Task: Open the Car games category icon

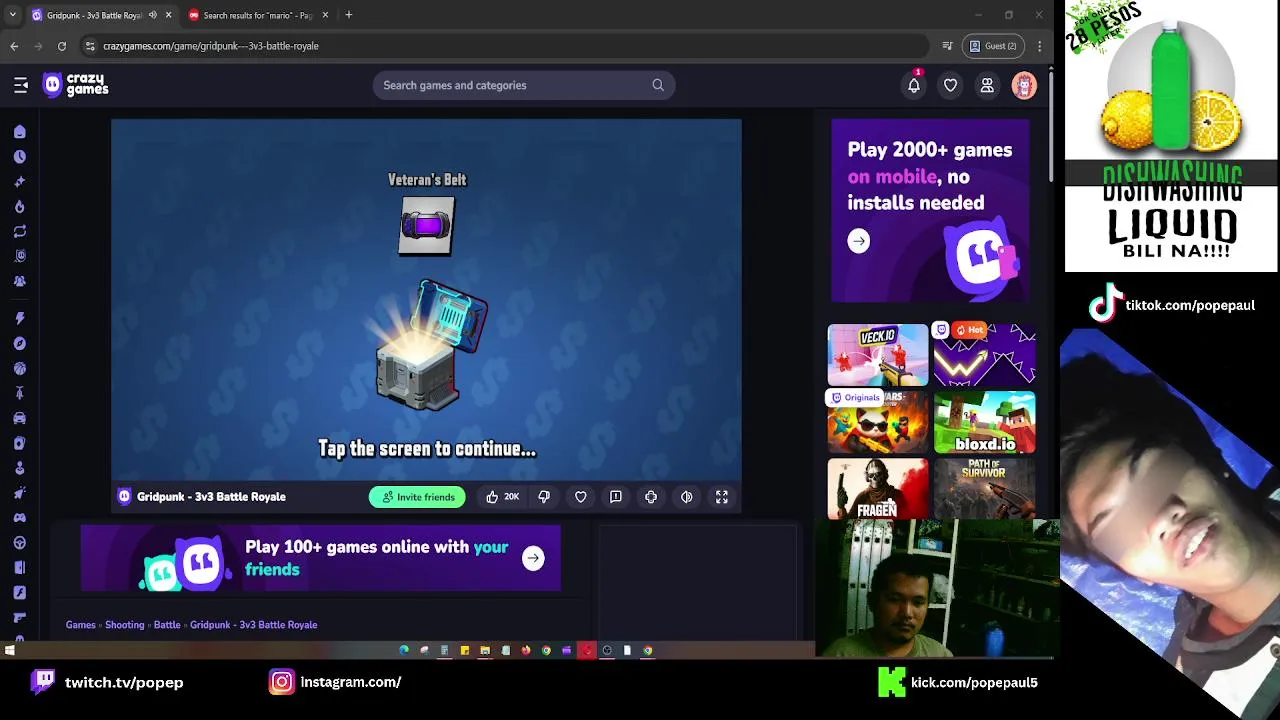Action: click(19, 418)
